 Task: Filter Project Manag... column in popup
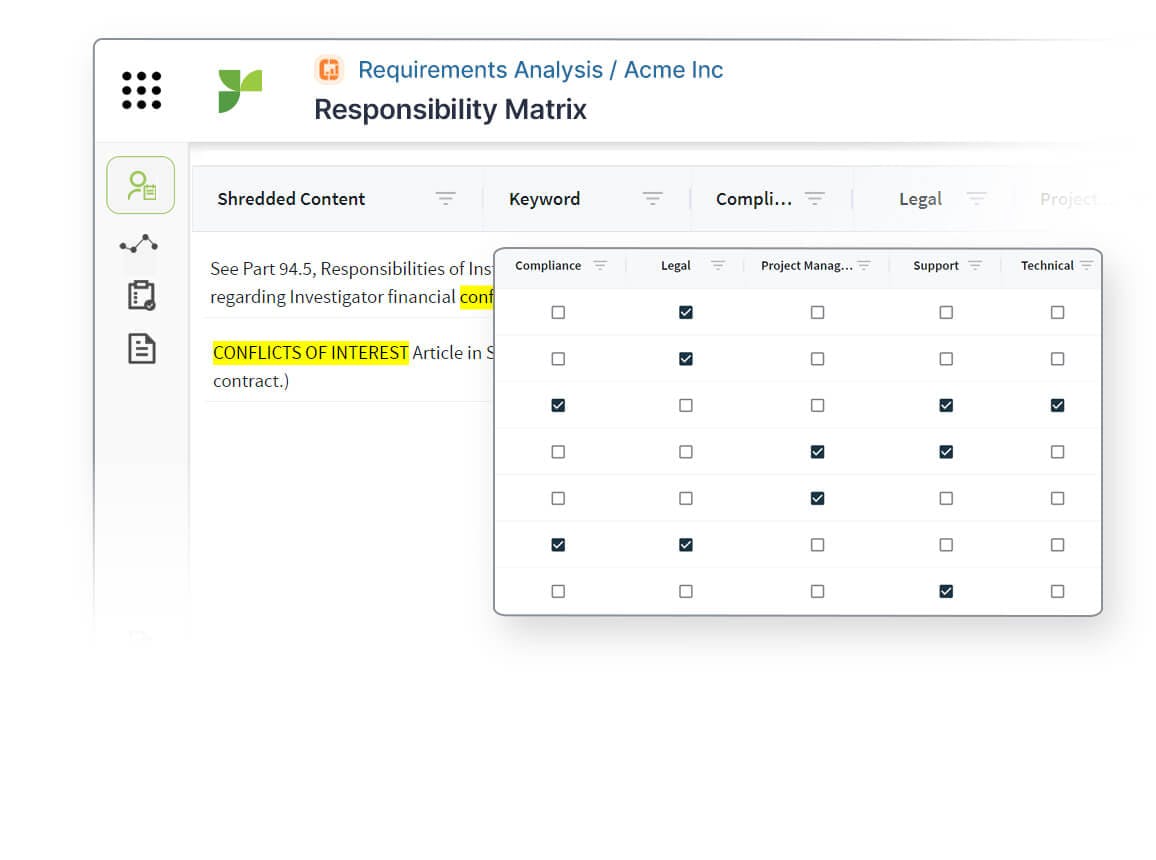point(864,265)
